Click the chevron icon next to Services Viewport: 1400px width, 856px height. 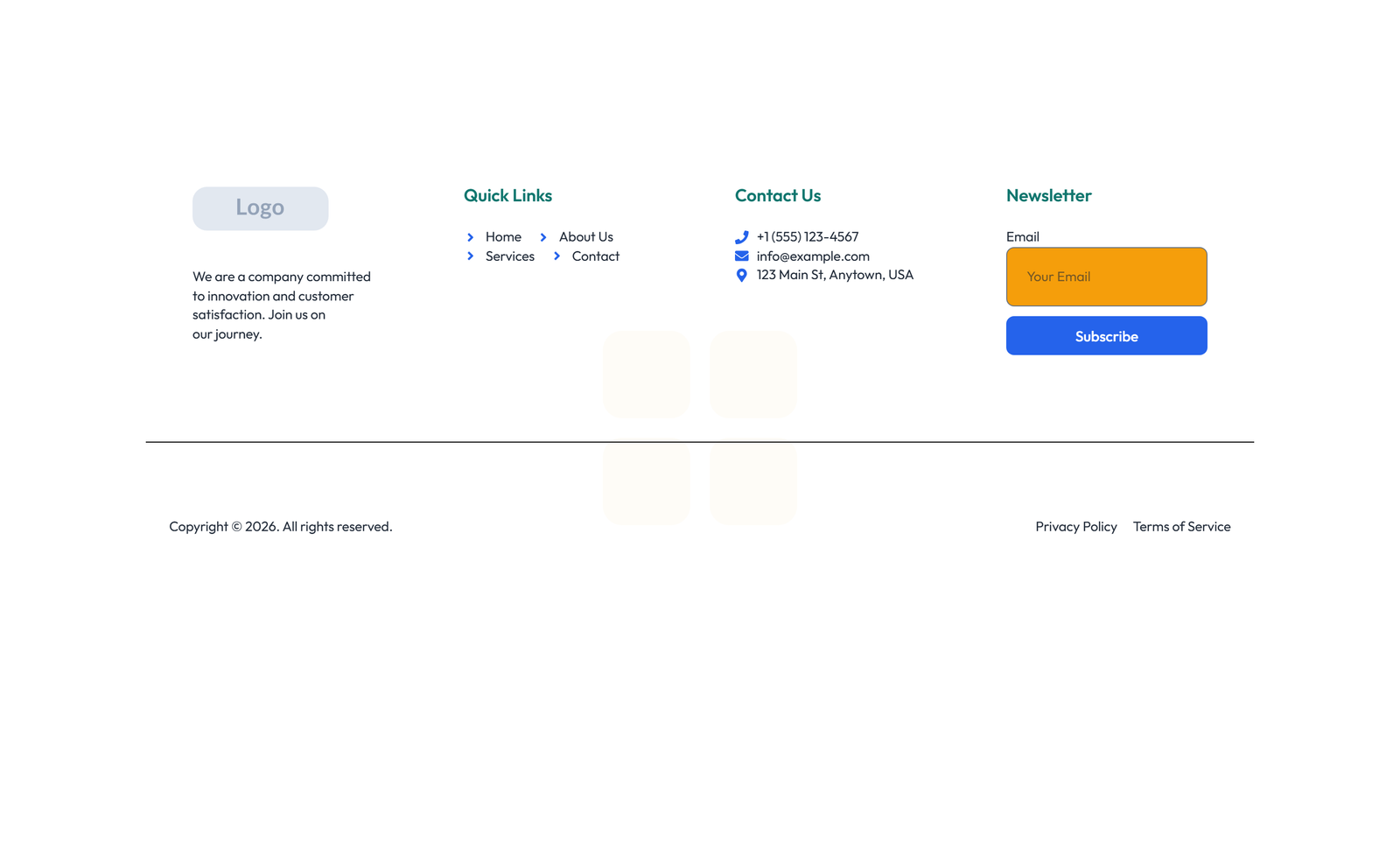pyautogui.click(x=471, y=256)
